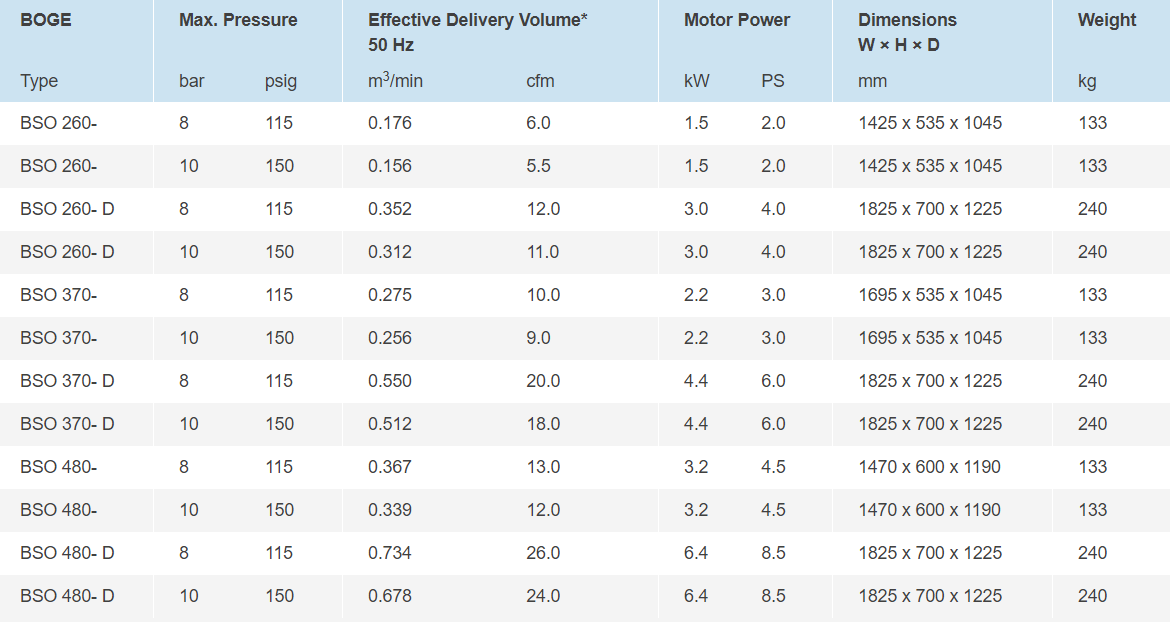The width and height of the screenshot is (1170, 622).
Task: Click the 0.176 delivery volume value
Action: tap(390, 123)
